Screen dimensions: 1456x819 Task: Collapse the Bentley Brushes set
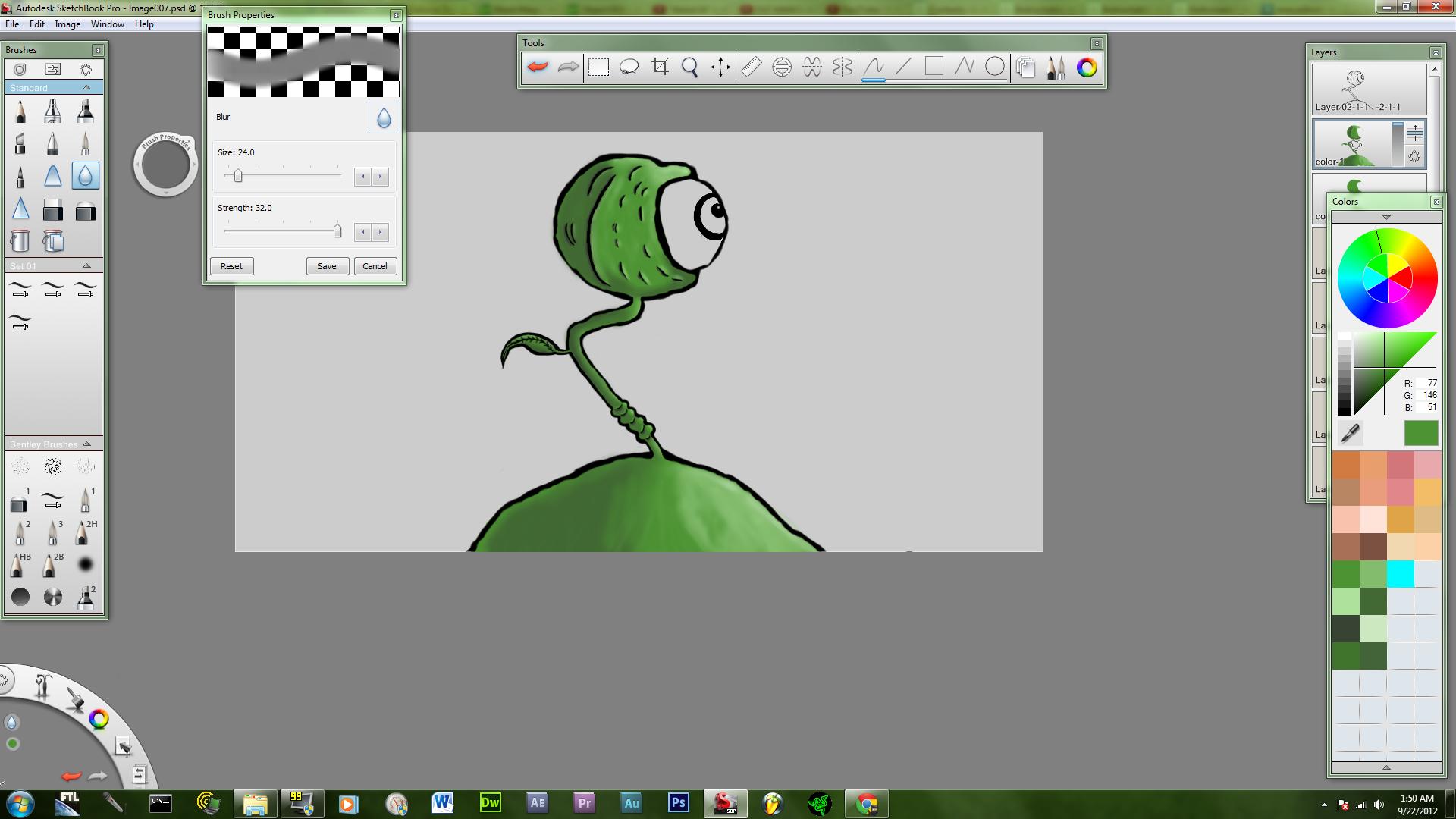pyautogui.click(x=86, y=444)
